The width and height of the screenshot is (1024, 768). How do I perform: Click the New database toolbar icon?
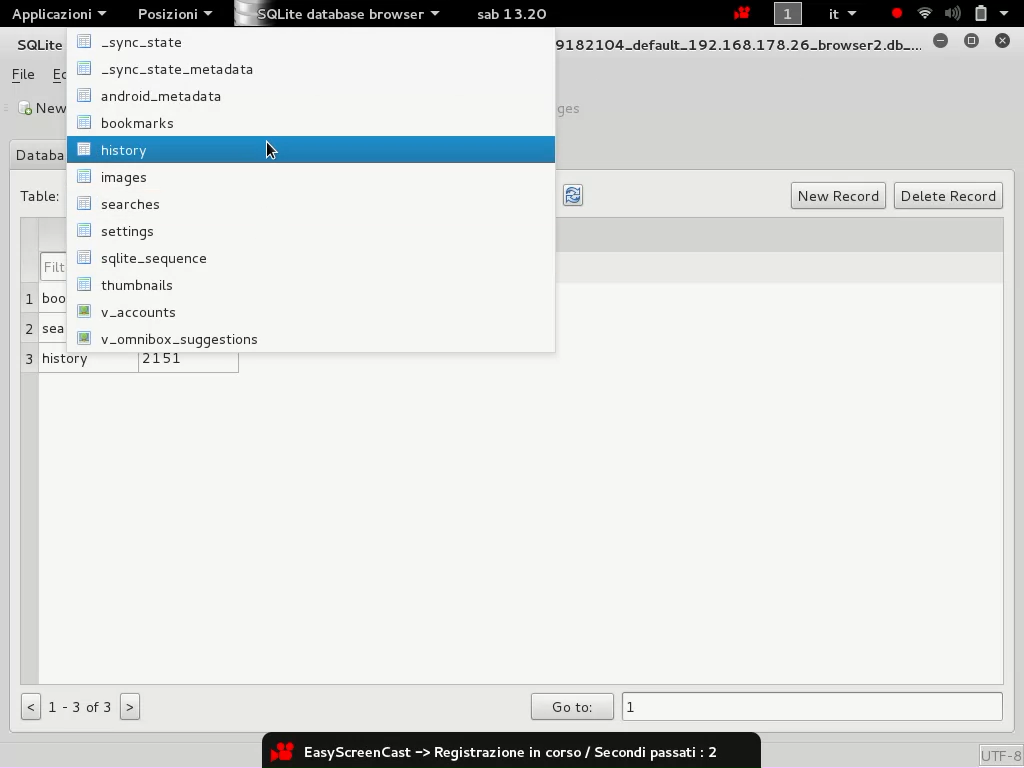click(25, 108)
